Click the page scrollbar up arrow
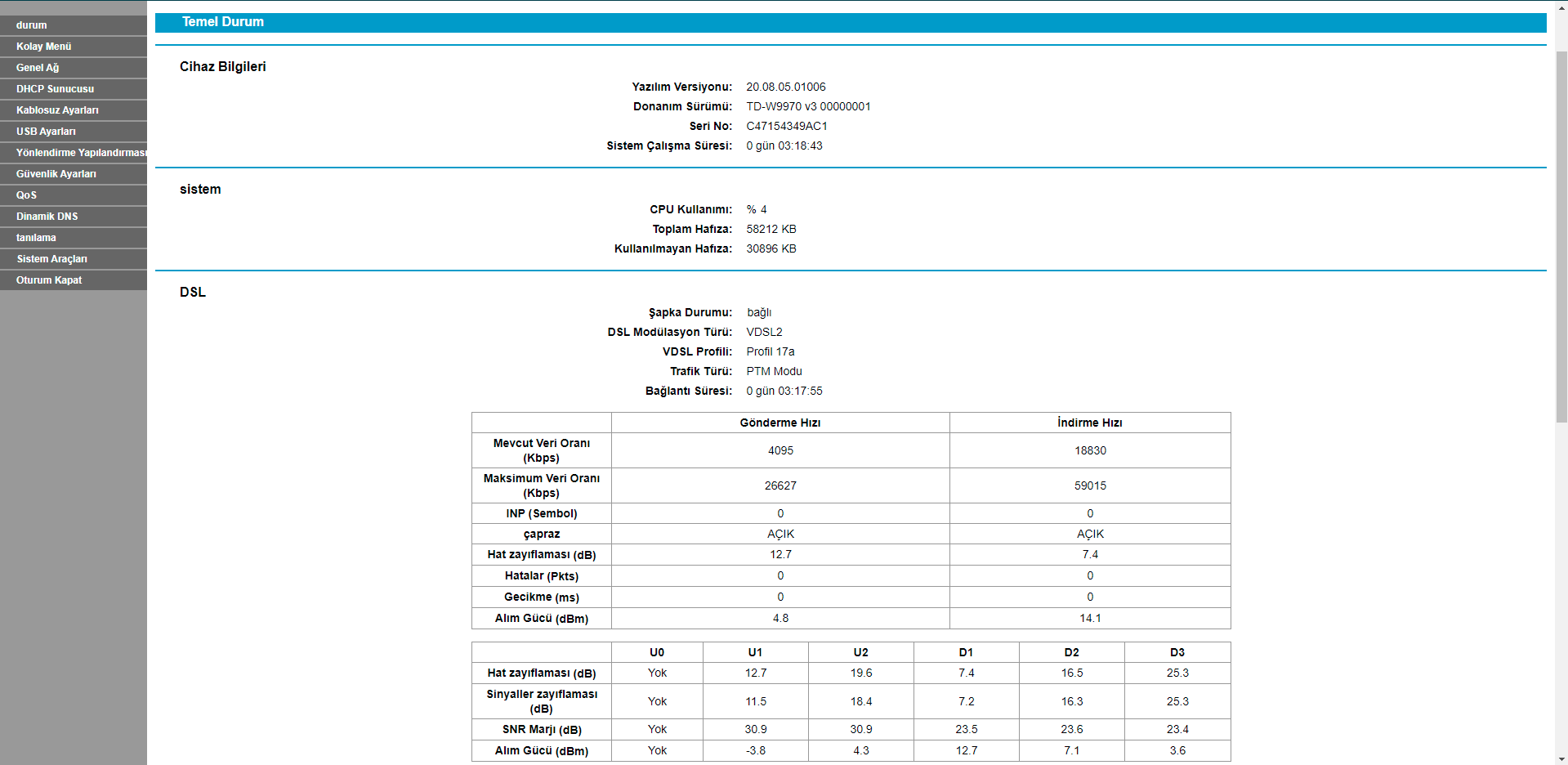1568x765 pixels. (1561, 7)
